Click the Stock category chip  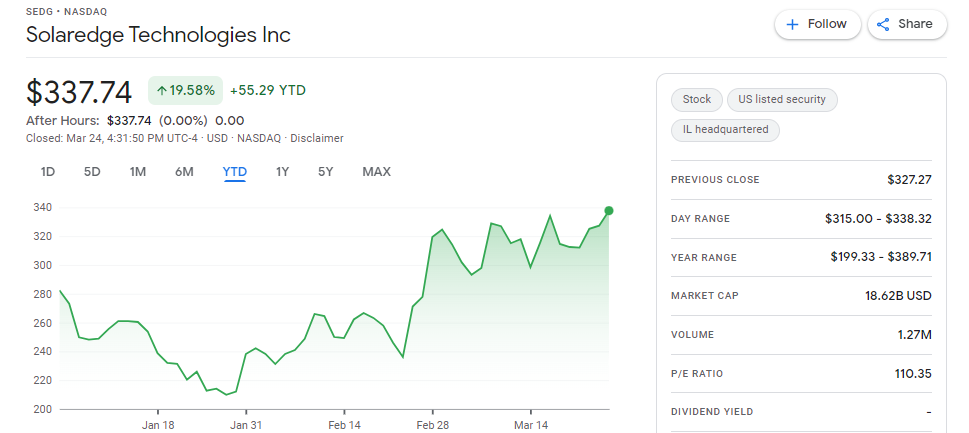point(696,99)
